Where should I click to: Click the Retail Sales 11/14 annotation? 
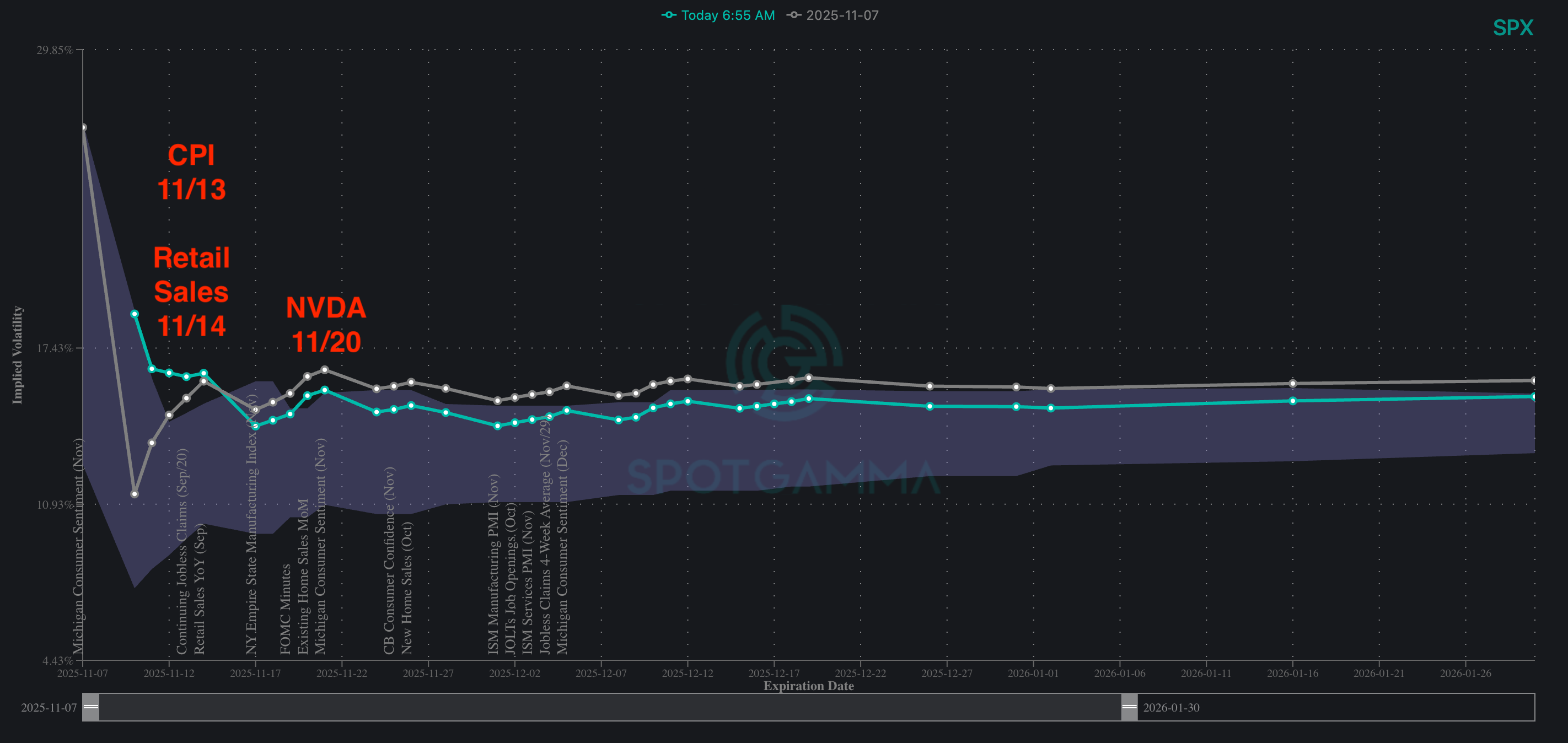(x=192, y=292)
